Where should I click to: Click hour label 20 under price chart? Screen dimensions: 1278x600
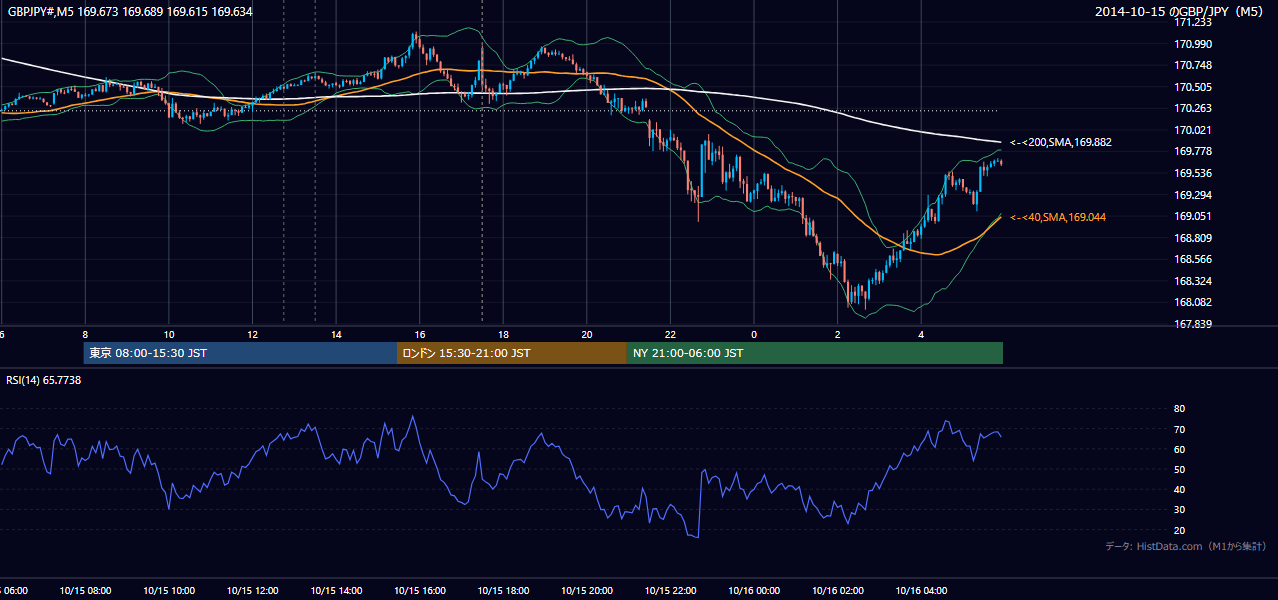(x=587, y=335)
